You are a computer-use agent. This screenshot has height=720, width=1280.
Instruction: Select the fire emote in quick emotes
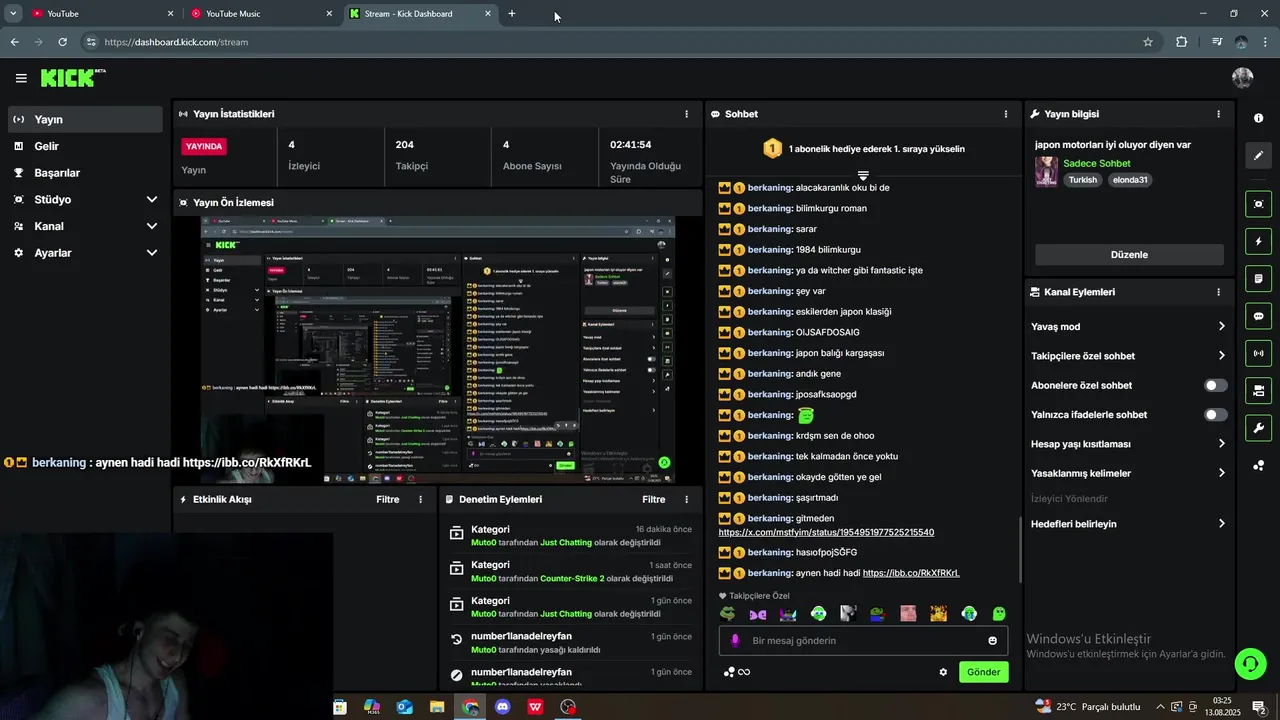(x=939, y=614)
